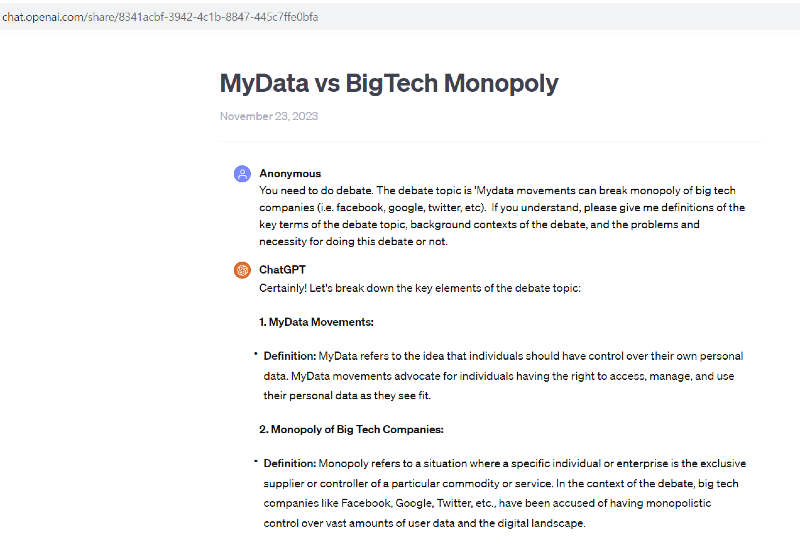Screen dimensions: 800x554
Task: Click 'companies like Facebook, Google, Twitter' line
Action: click(x=487, y=503)
